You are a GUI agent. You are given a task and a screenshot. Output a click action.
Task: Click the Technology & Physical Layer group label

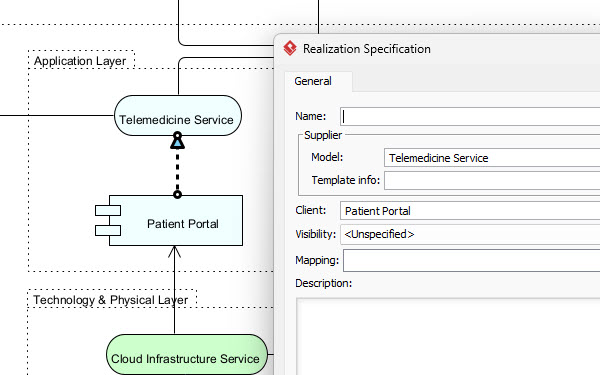[111, 300]
